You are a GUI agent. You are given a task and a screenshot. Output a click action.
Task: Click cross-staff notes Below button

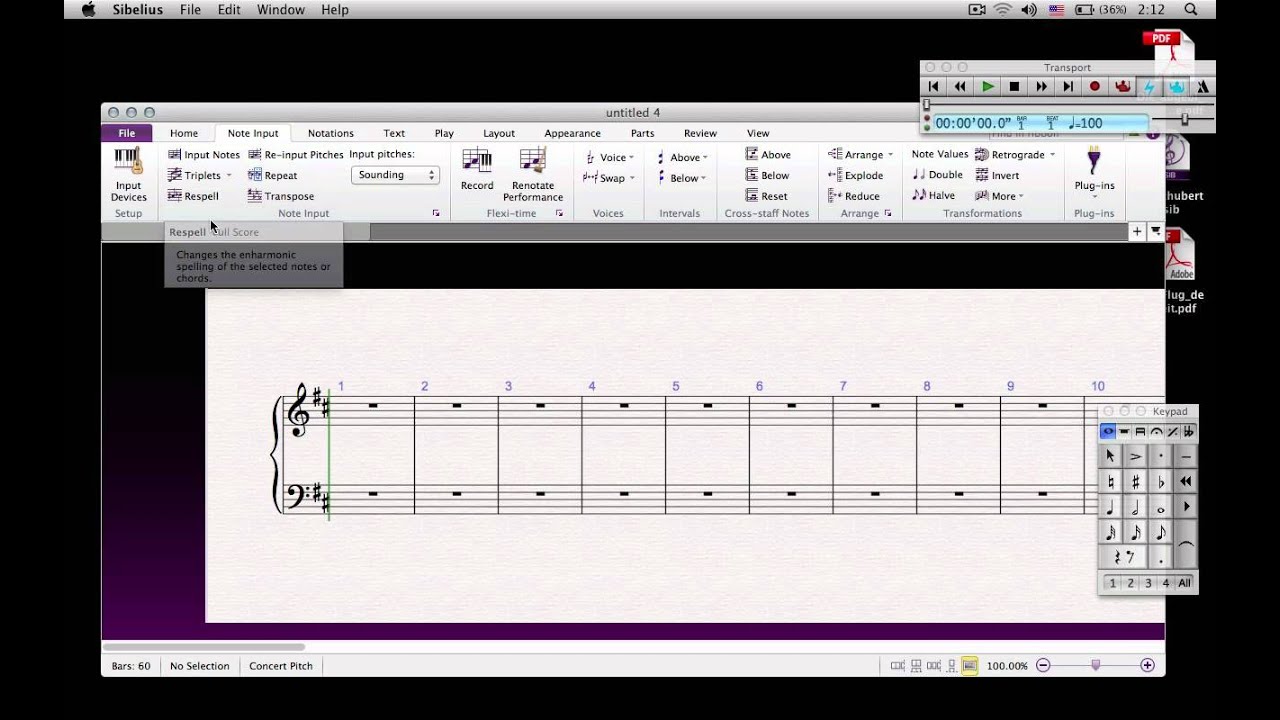coord(767,175)
